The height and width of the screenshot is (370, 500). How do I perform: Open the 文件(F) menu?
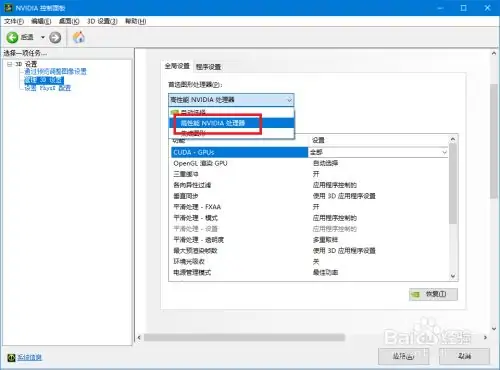(14, 21)
